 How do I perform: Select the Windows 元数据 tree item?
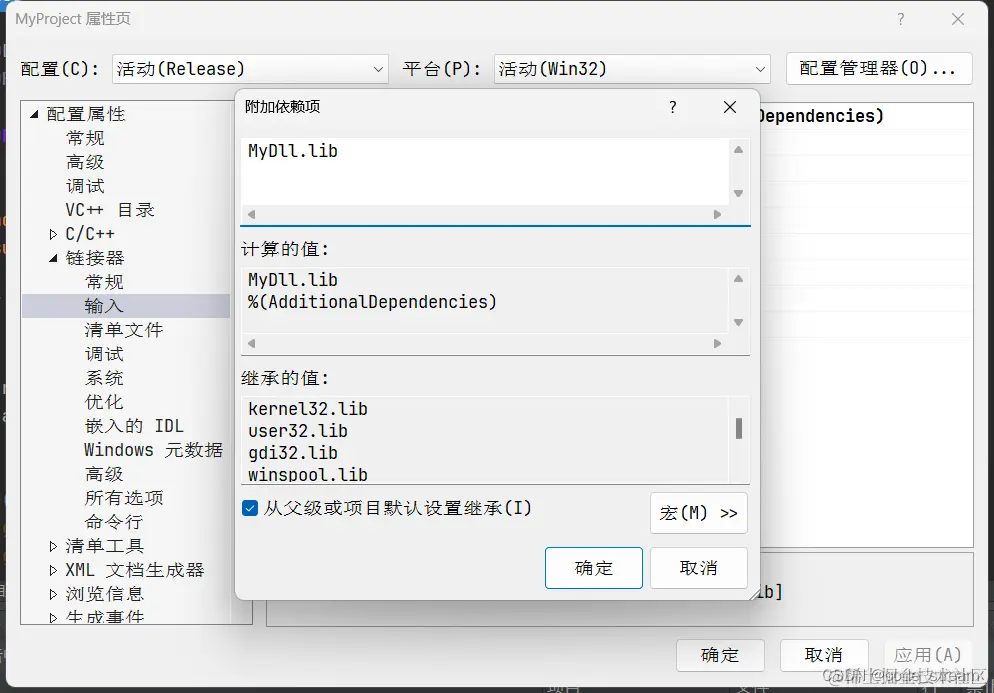(153, 450)
